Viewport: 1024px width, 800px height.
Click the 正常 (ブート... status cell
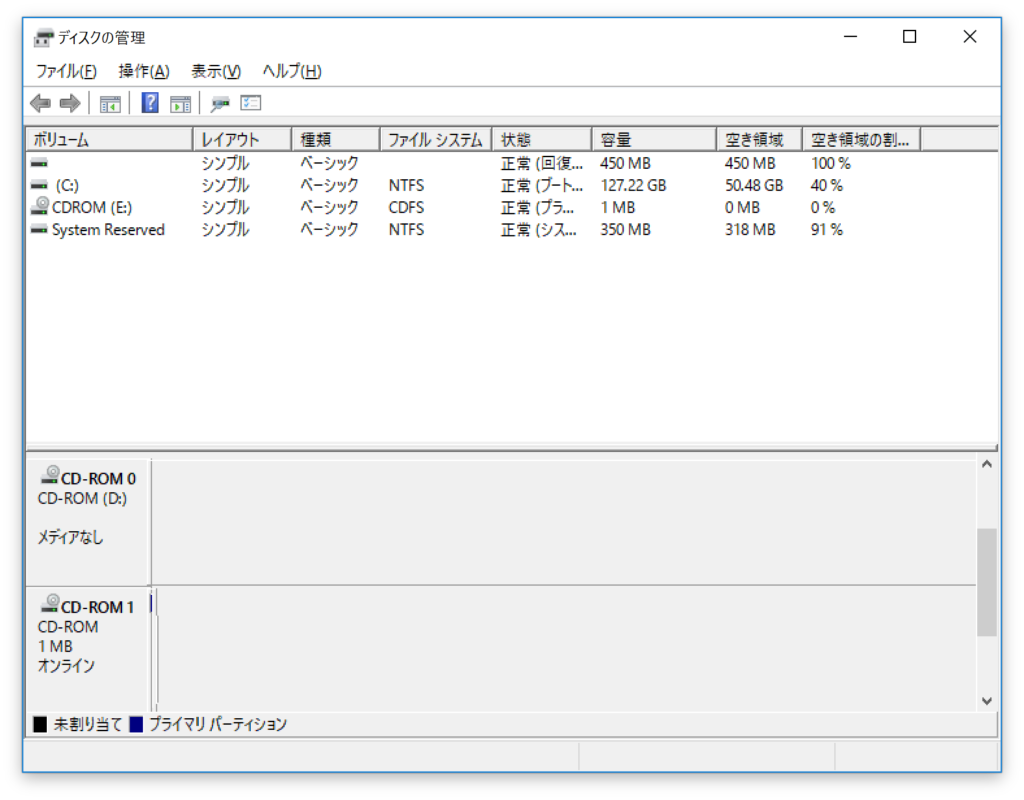(x=541, y=185)
